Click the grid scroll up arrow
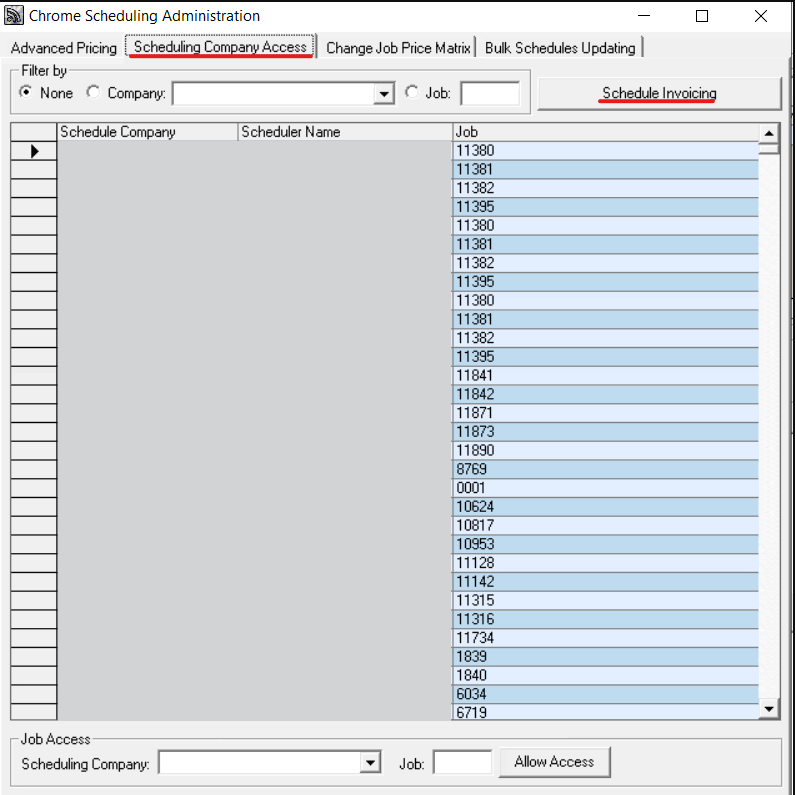This screenshot has width=795, height=795. click(769, 133)
